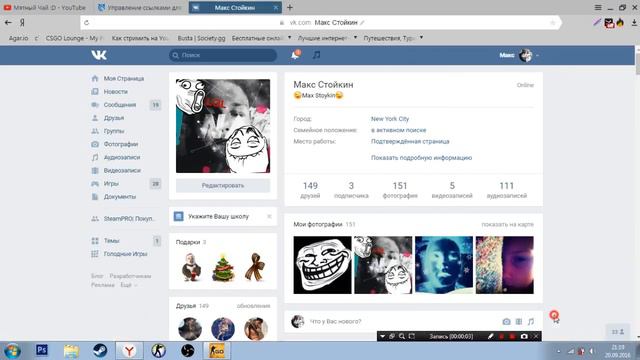The height and width of the screenshot is (360, 640).
Task: Click в активном поиске status link
Action: (x=398, y=130)
